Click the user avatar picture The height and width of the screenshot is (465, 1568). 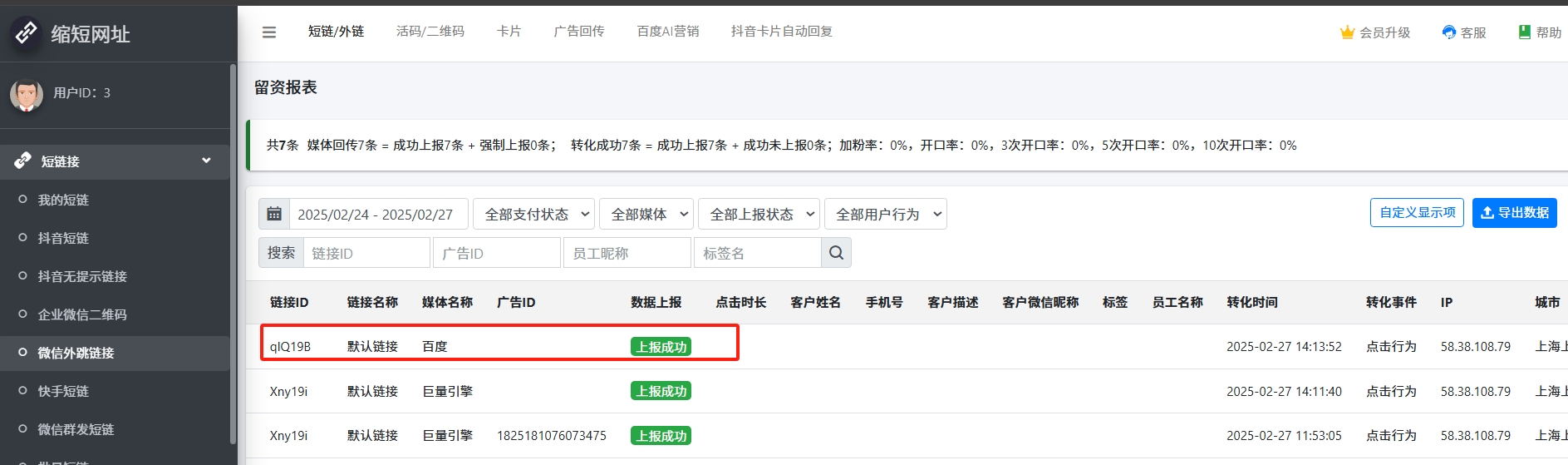pyautogui.click(x=27, y=94)
